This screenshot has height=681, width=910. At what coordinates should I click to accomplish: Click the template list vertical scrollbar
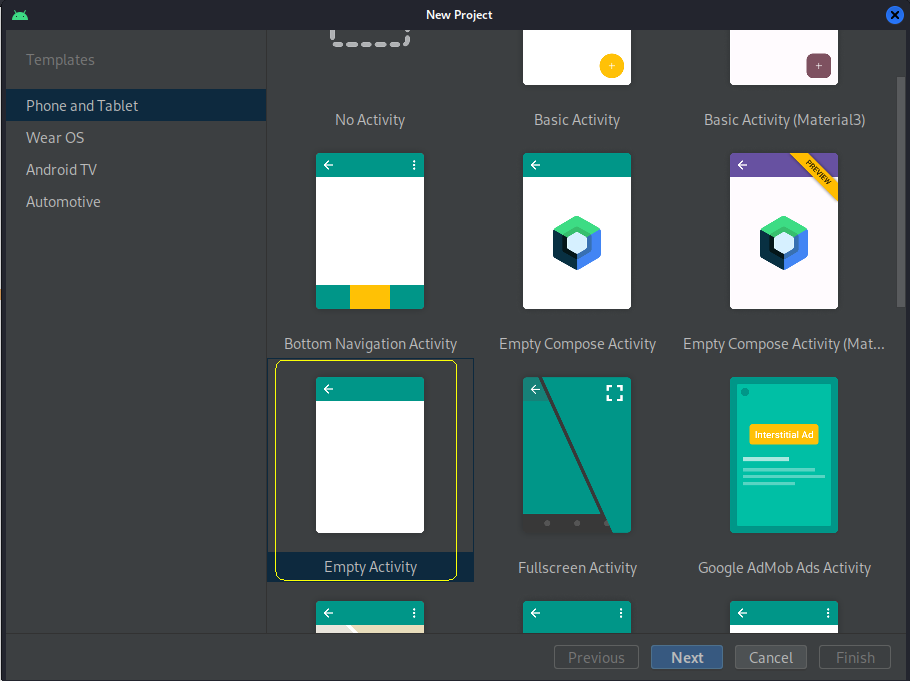pyautogui.click(x=901, y=192)
